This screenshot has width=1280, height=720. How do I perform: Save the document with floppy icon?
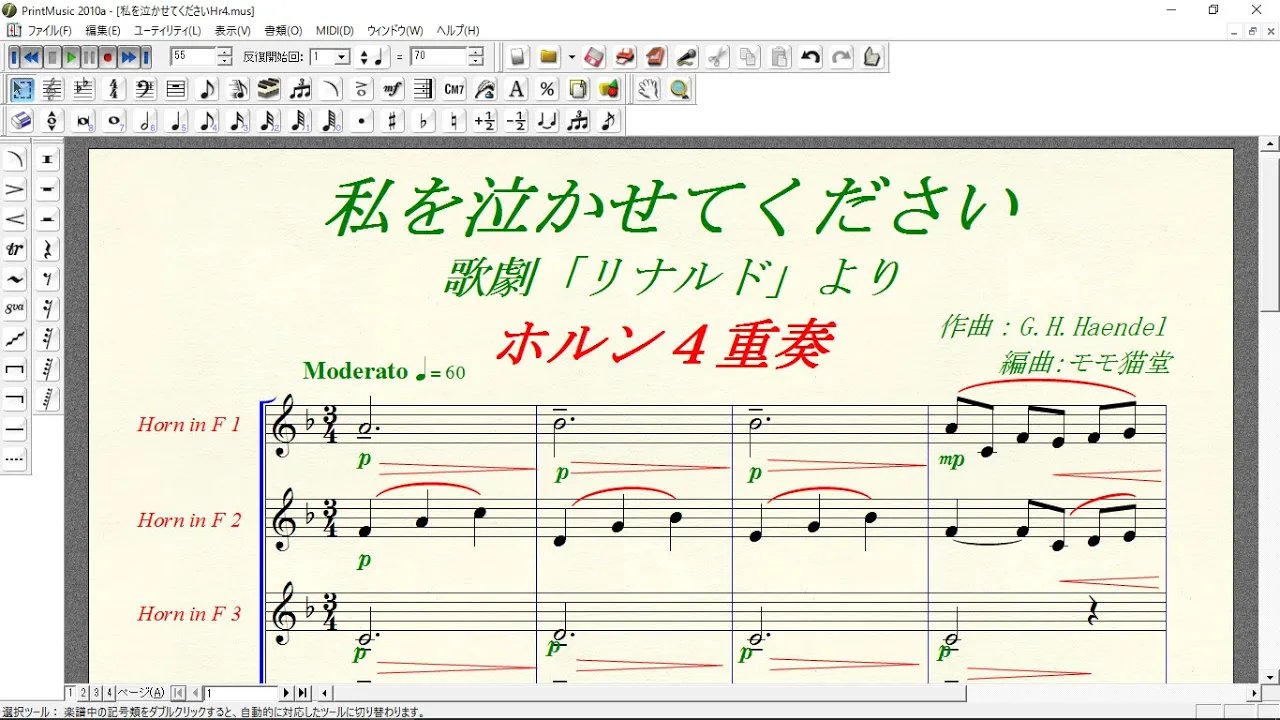pos(594,57)
